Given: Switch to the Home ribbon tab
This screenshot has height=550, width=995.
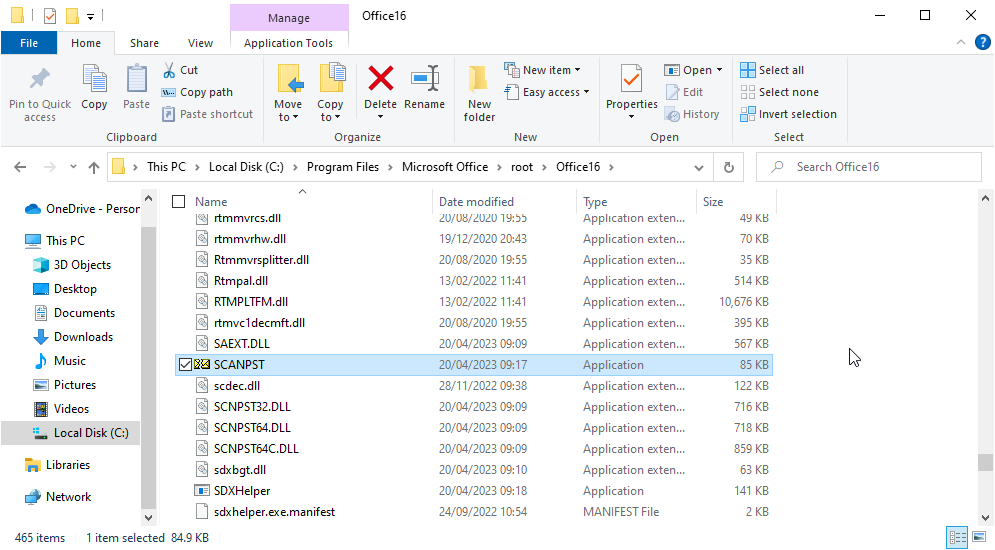Looking at the screenshot, I should click(86, 43).
